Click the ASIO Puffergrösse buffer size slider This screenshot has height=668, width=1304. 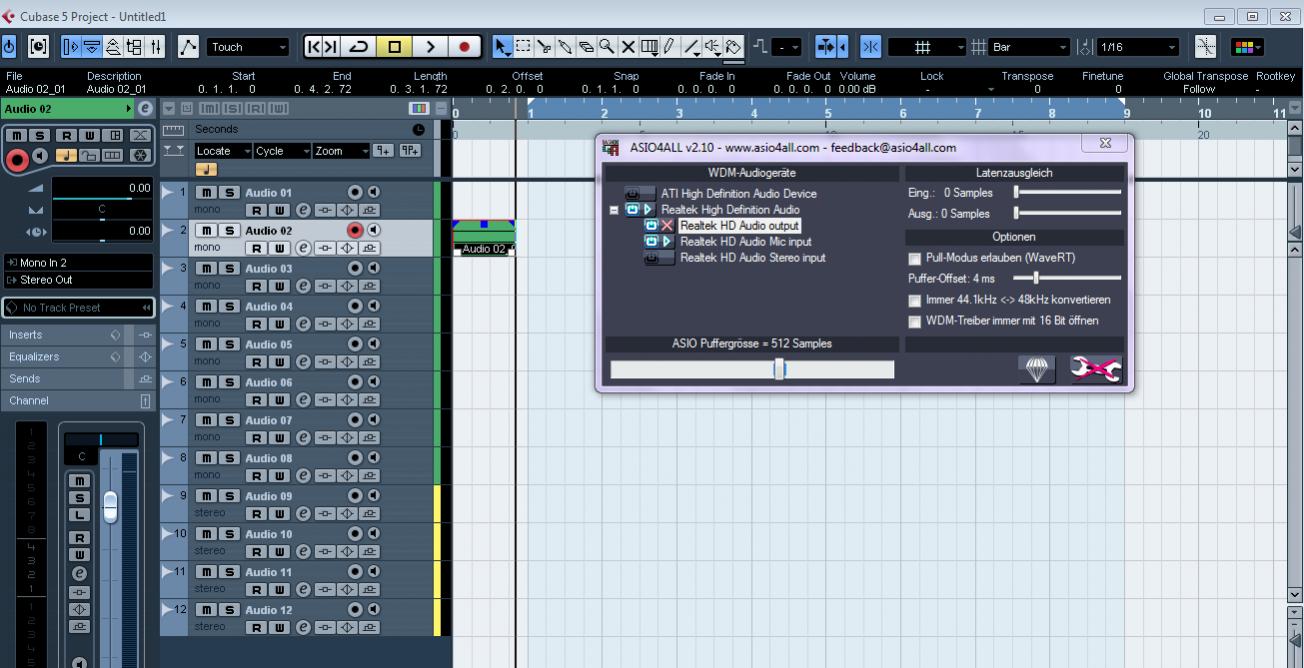[x=752, y=370]
